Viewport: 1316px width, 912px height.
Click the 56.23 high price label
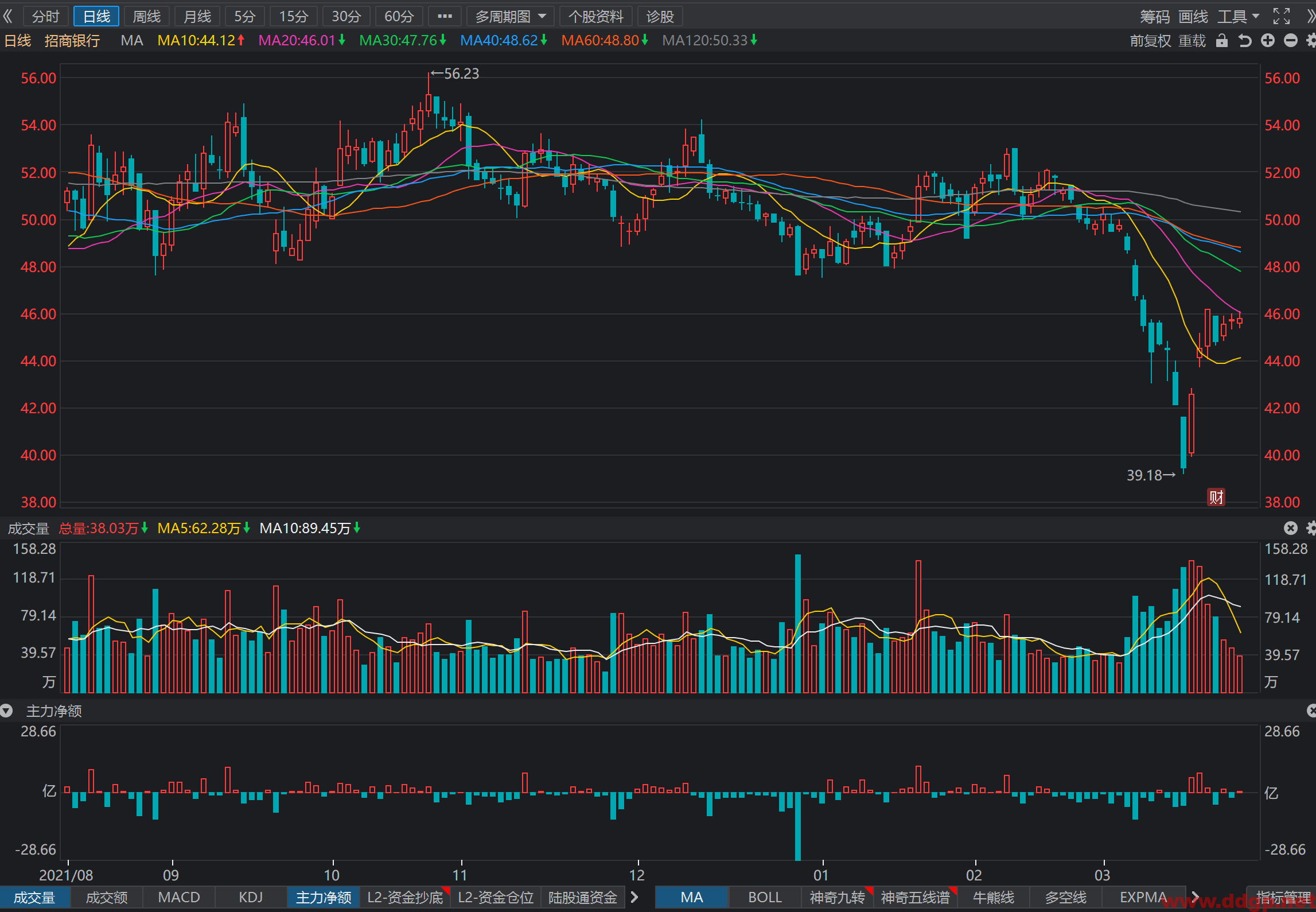click(461, 74)
